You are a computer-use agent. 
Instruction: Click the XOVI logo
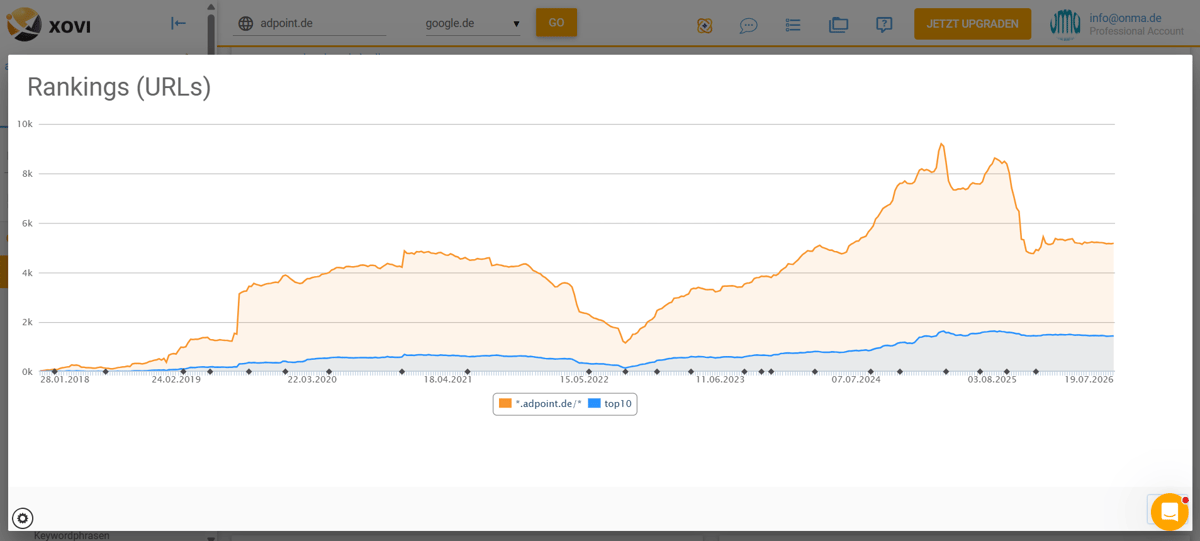point(49,23)
